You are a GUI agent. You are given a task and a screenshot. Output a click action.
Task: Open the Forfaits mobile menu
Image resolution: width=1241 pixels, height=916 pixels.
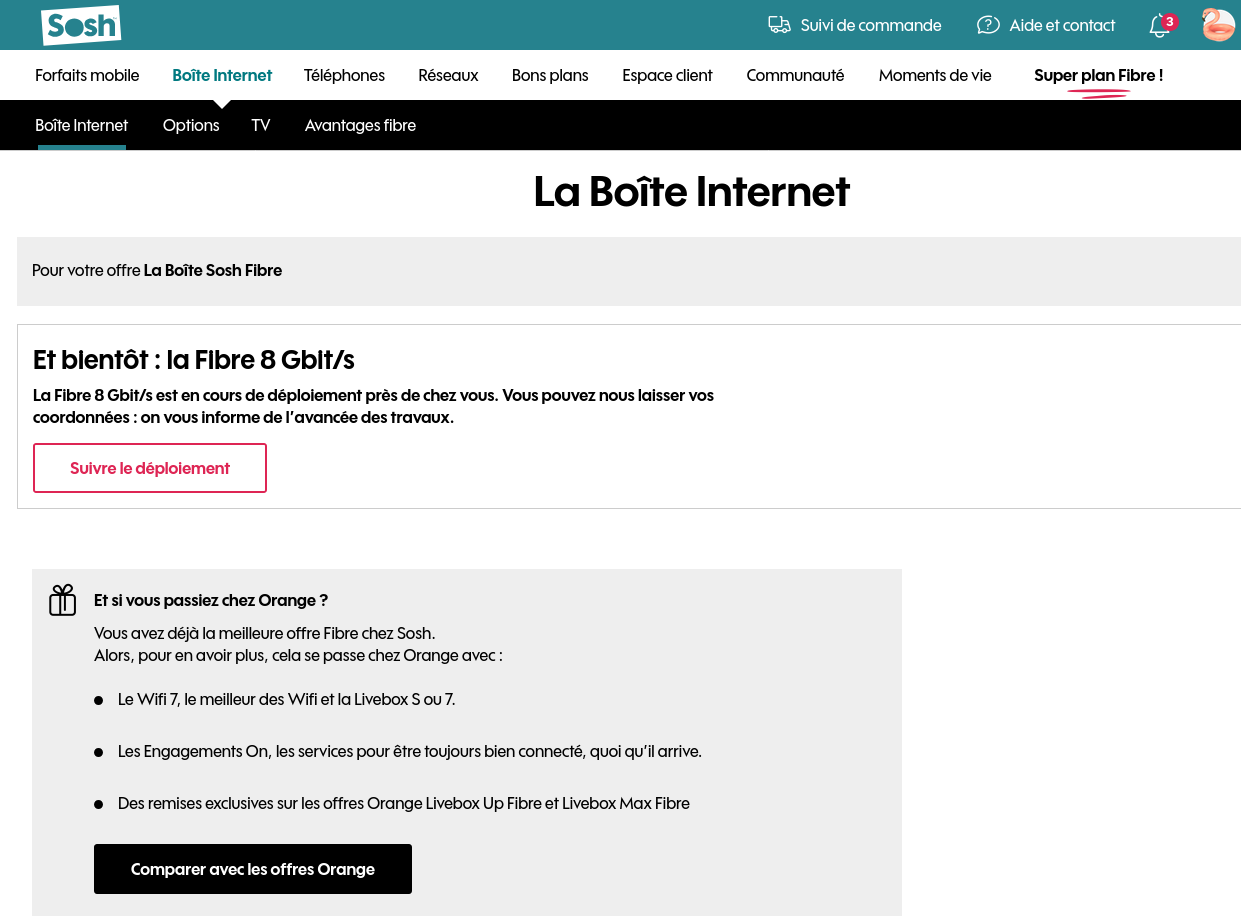(87, 75)
